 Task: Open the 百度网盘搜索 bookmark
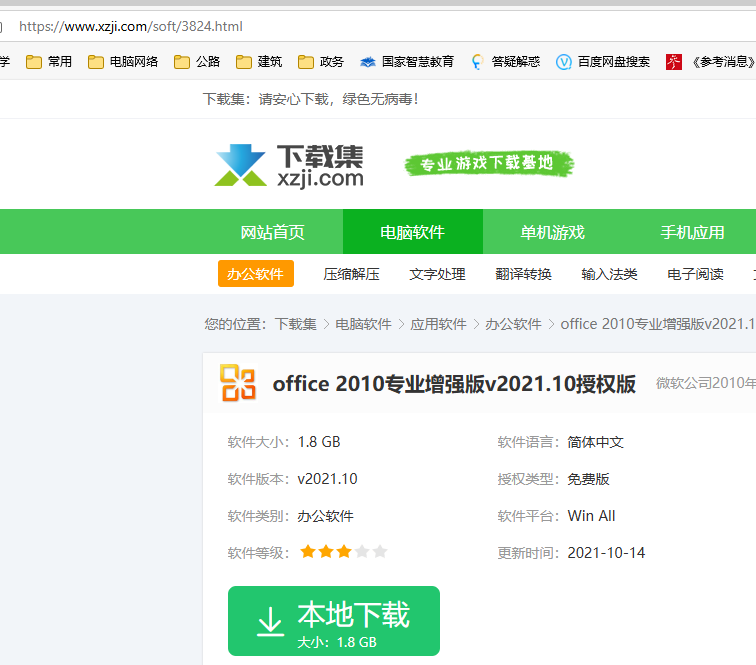pyautogui.click(x=603, y=62)
